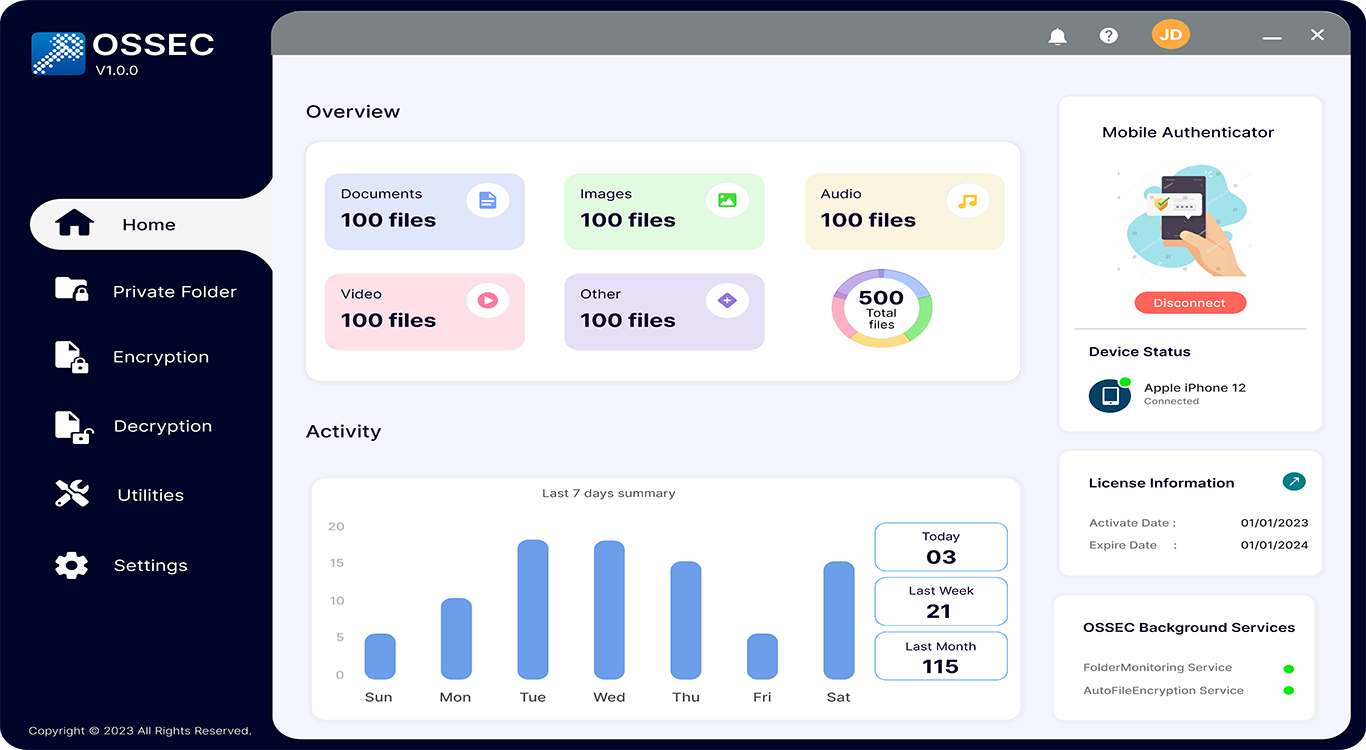Click the V1.0.0 version text
1366x750 pixels.
click(x=117, y=70)
